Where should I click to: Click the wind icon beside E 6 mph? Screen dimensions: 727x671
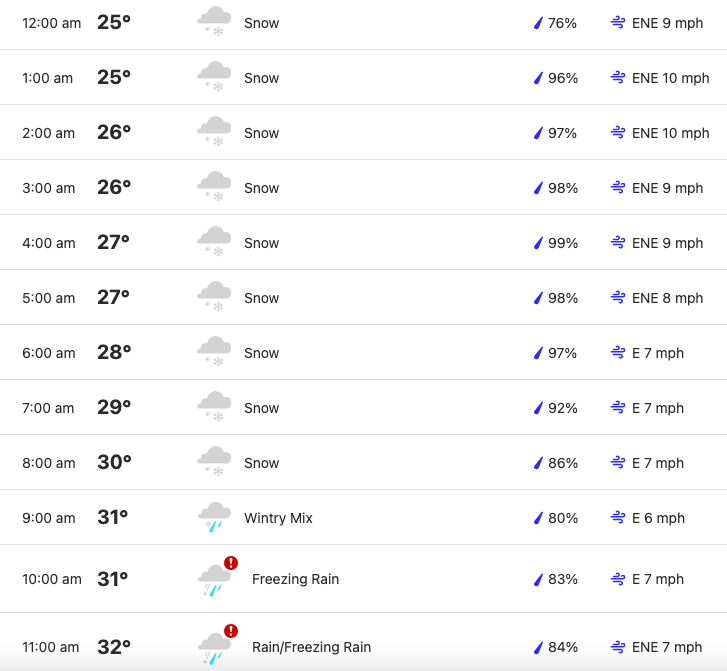[x=618, y=518]
